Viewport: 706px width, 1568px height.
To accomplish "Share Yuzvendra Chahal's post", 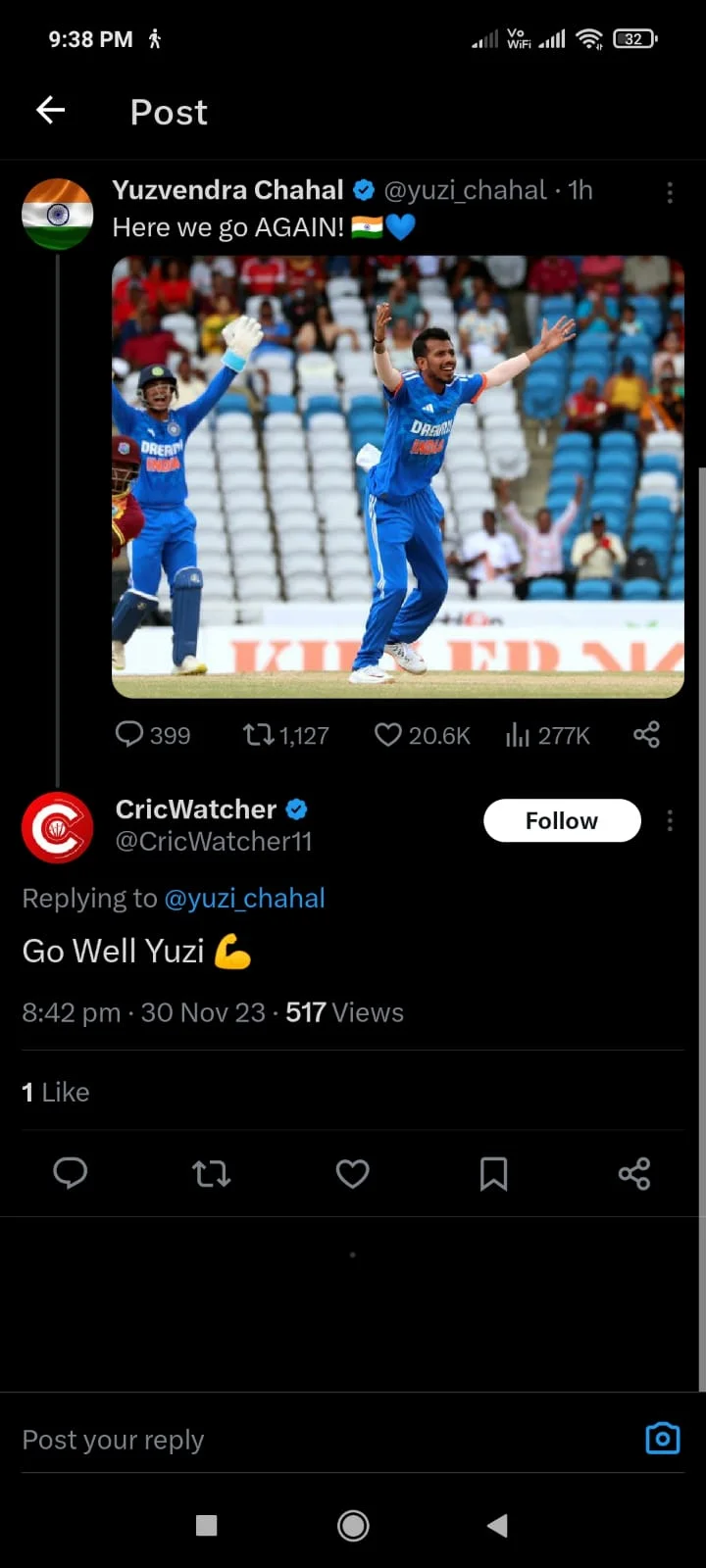I will [x=646, y=734].
